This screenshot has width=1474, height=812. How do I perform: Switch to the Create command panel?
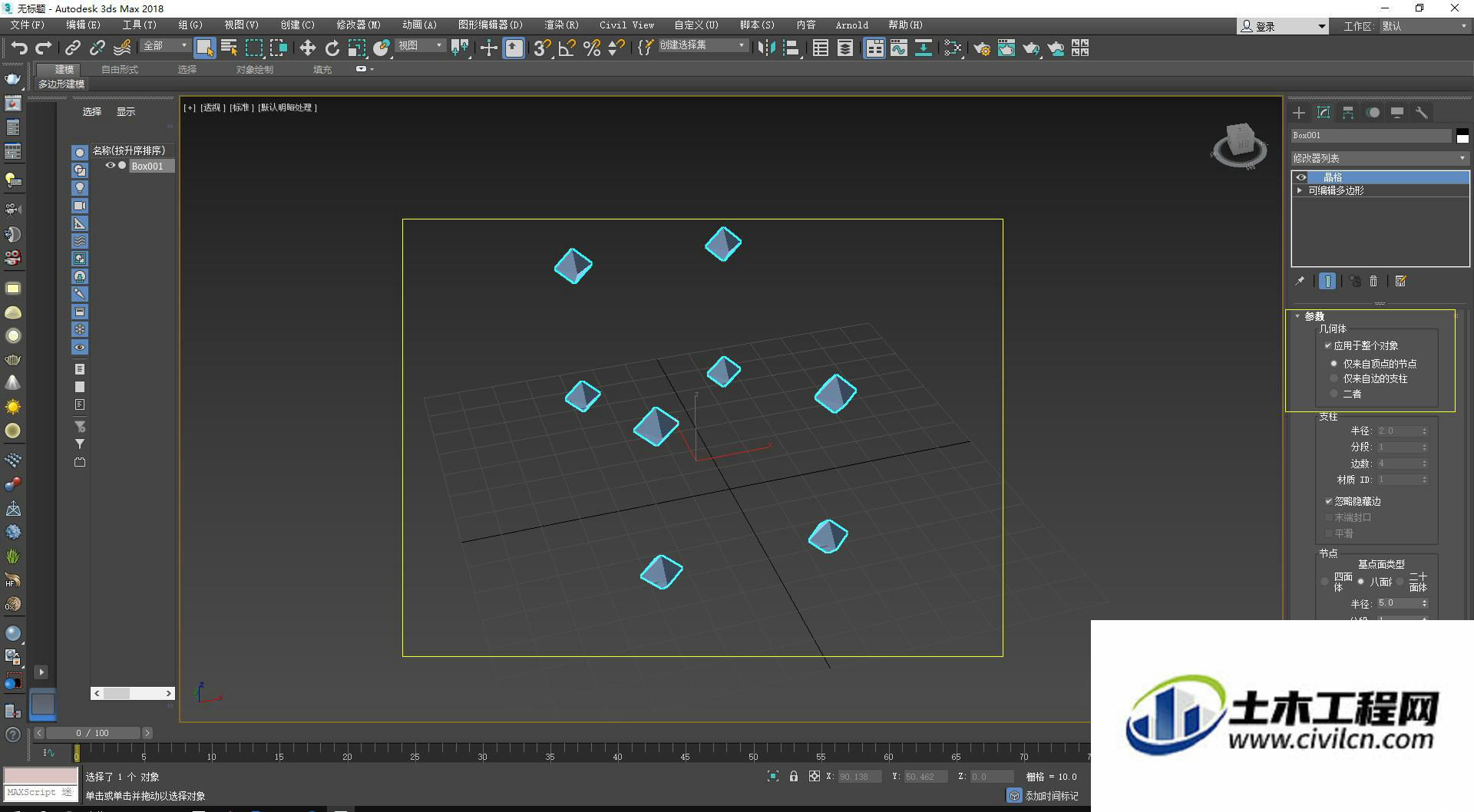1299,113
